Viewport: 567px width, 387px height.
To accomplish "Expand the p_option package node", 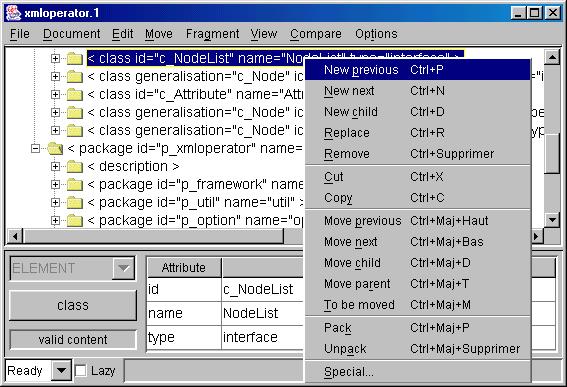I will pos(55,220).
